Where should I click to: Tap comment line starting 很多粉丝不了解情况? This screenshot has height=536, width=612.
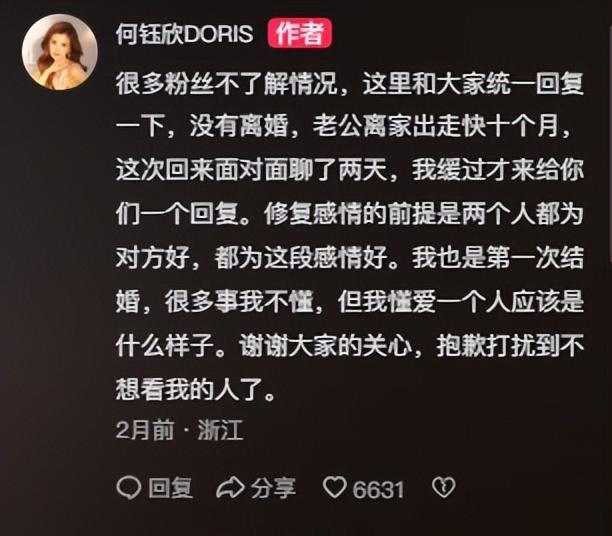point(350,84)
